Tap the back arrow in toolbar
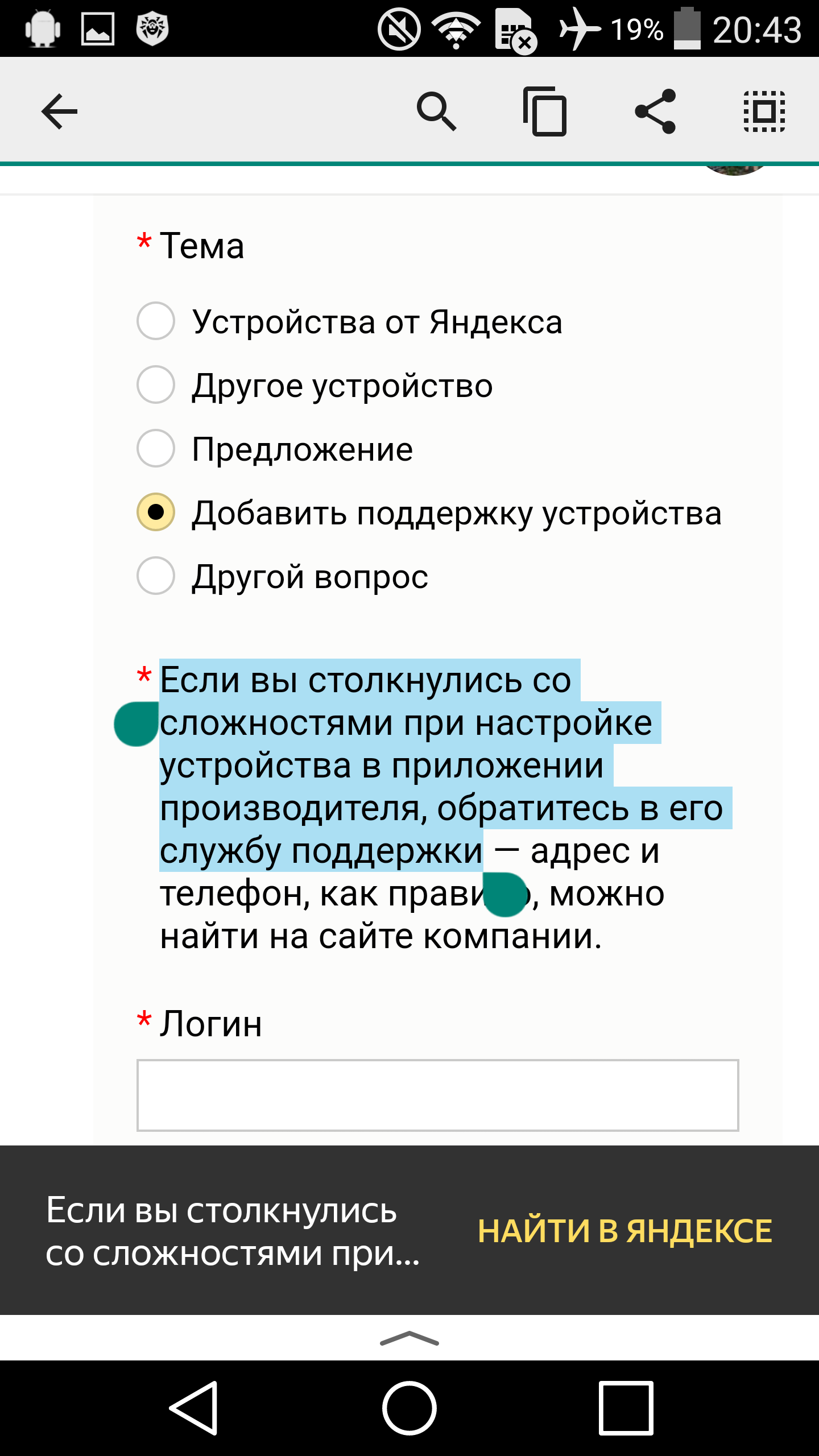This screenshot has width=819, height=1456. pyautogui.click(x=59, y=111)
